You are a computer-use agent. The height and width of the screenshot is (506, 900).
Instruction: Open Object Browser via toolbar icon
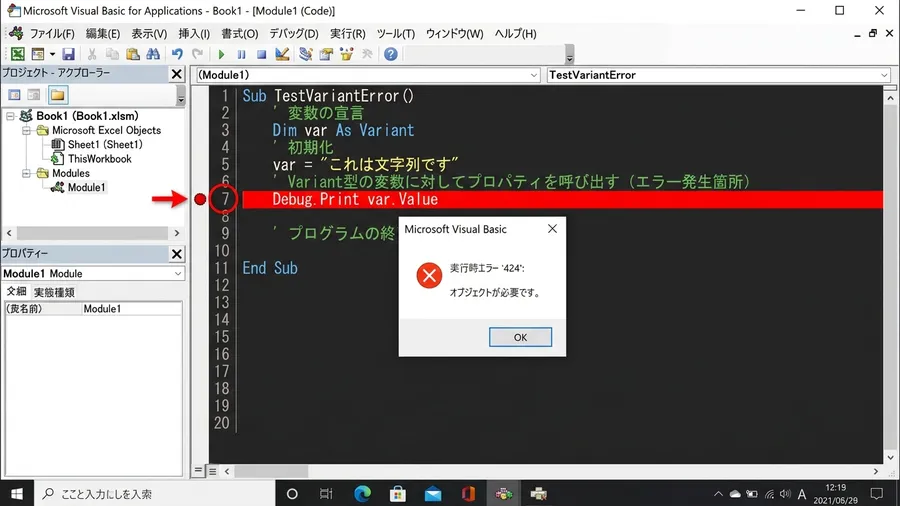click(x=347, y=54)
